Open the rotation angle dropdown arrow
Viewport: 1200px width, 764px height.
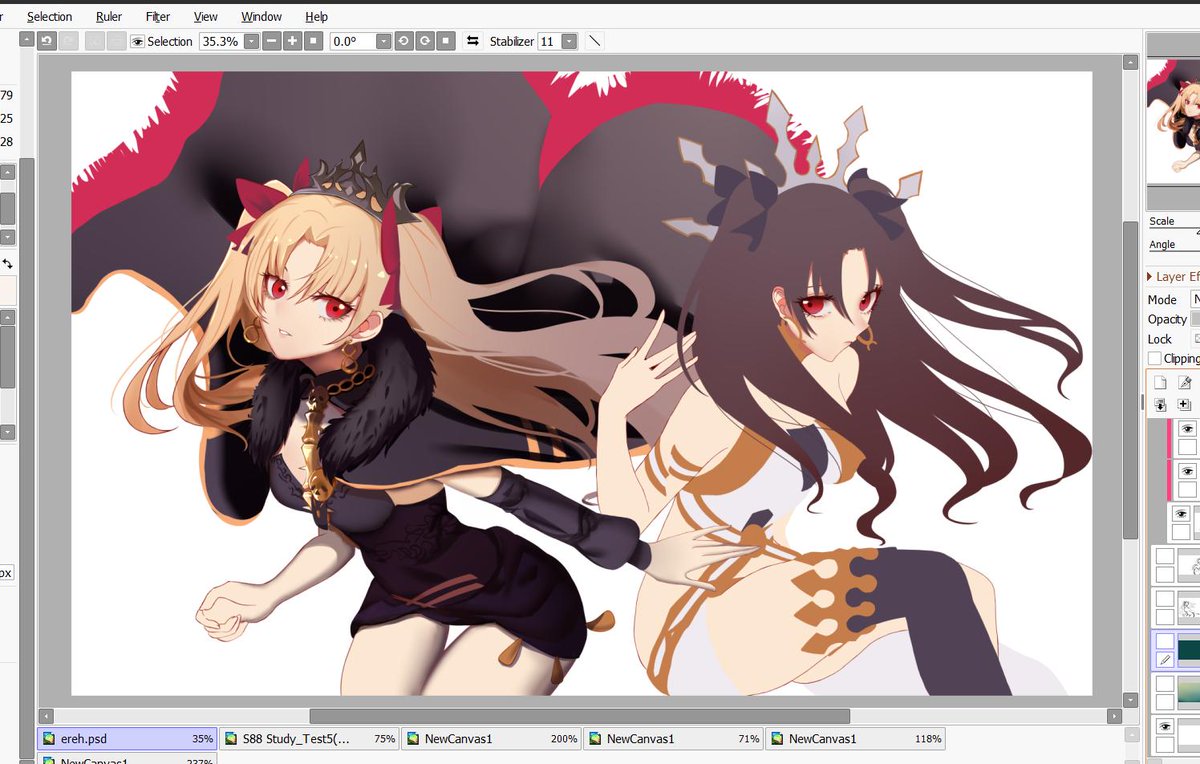[x=383, y=41]
